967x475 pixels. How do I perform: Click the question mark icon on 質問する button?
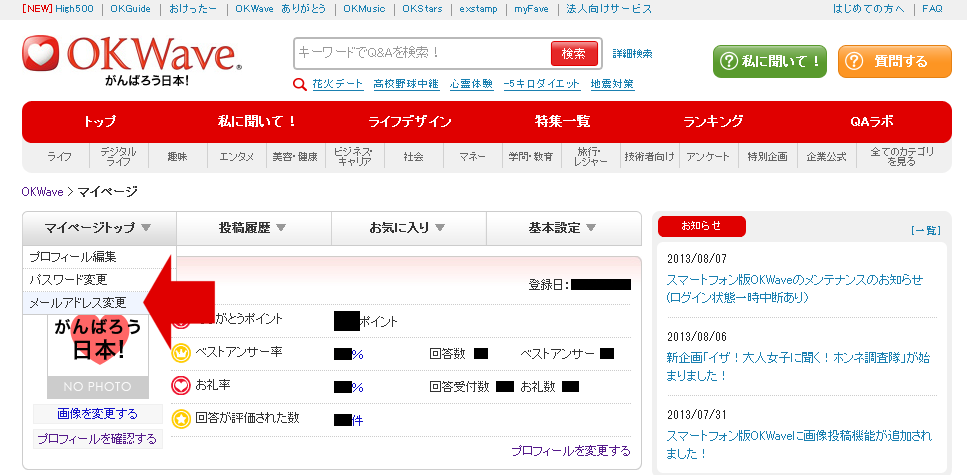[854, 61]
